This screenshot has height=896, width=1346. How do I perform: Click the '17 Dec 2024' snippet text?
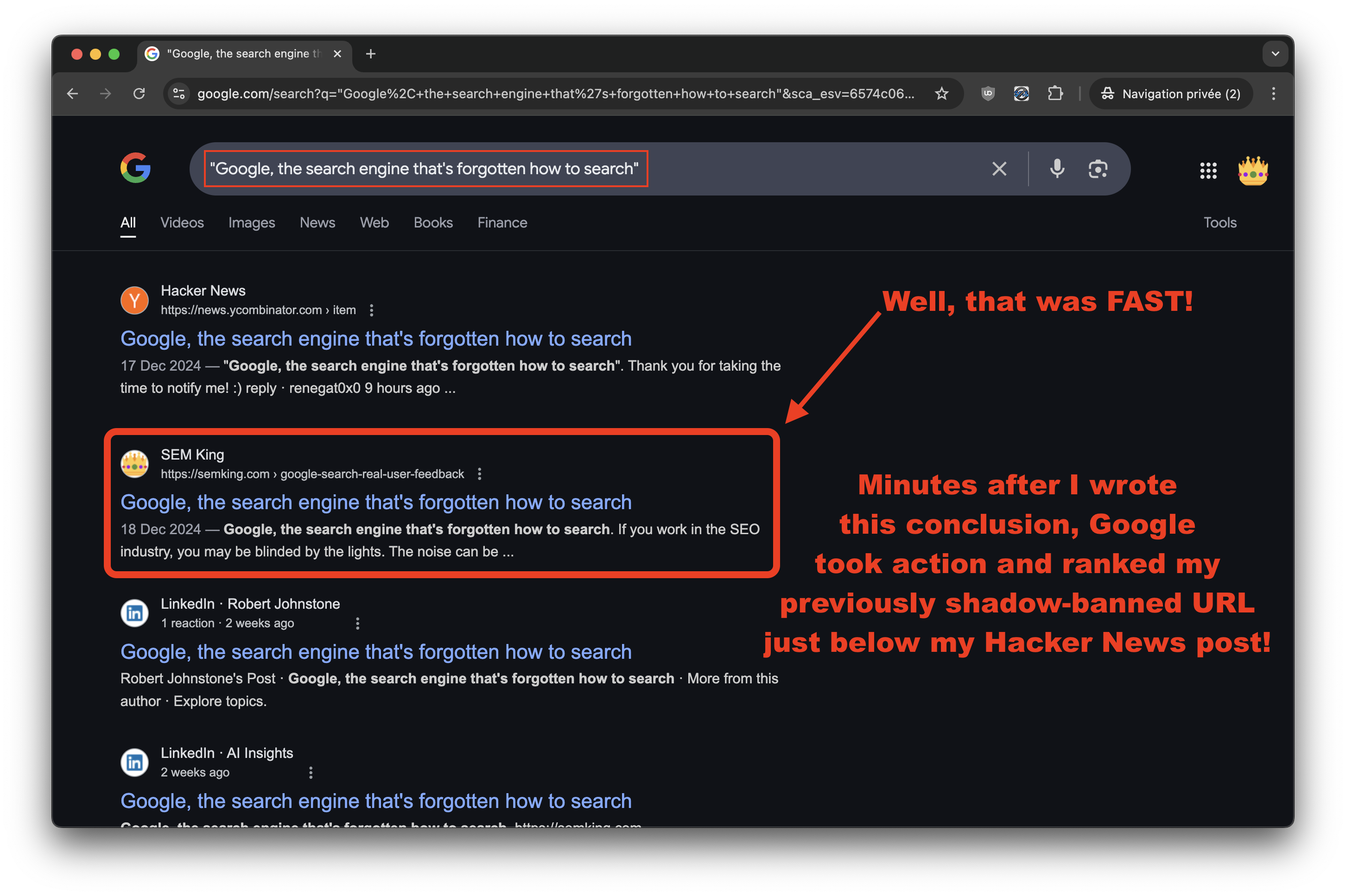[x=161, y=366]
